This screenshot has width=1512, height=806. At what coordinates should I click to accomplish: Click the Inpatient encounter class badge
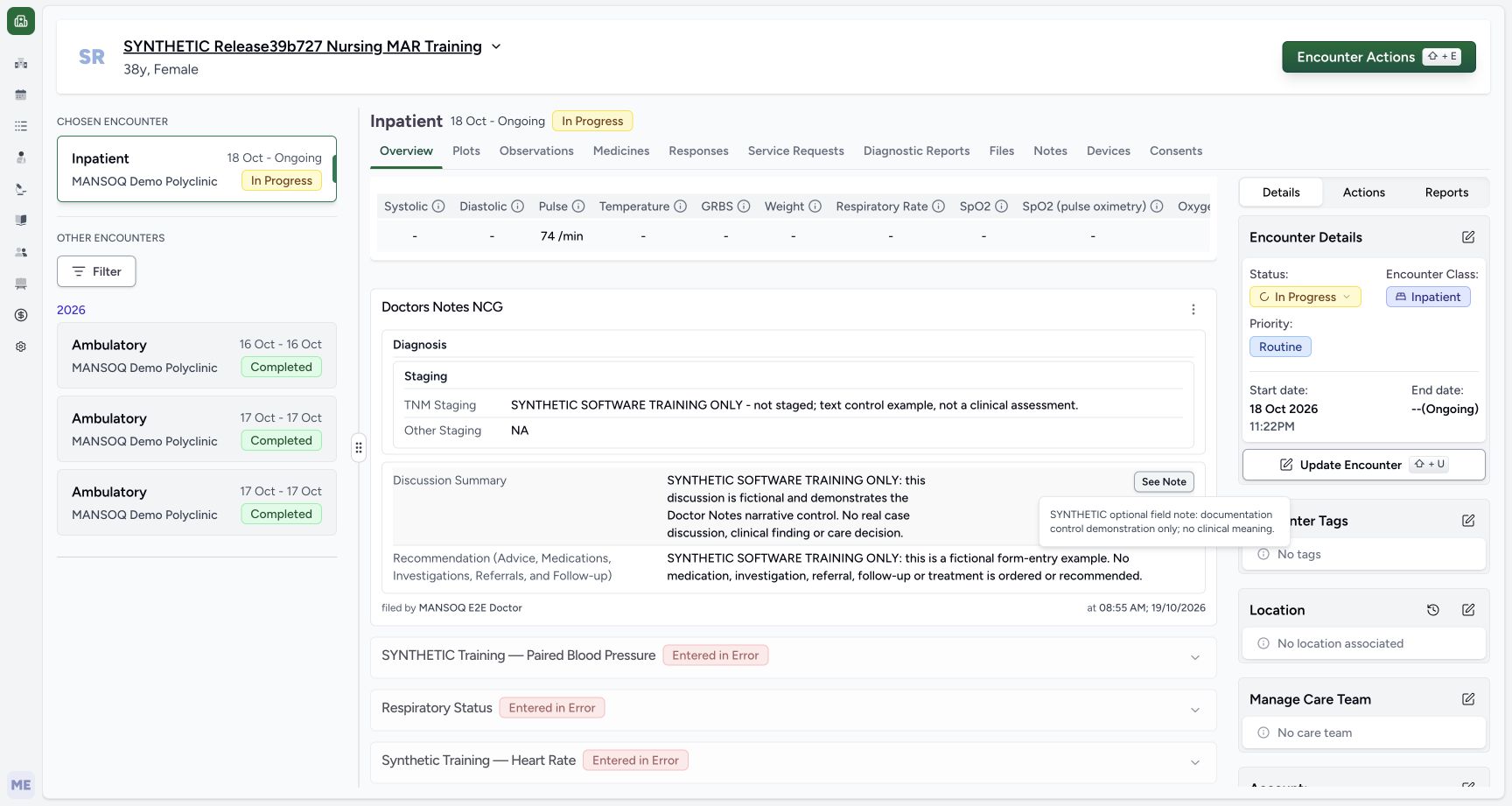(1428, 297)
